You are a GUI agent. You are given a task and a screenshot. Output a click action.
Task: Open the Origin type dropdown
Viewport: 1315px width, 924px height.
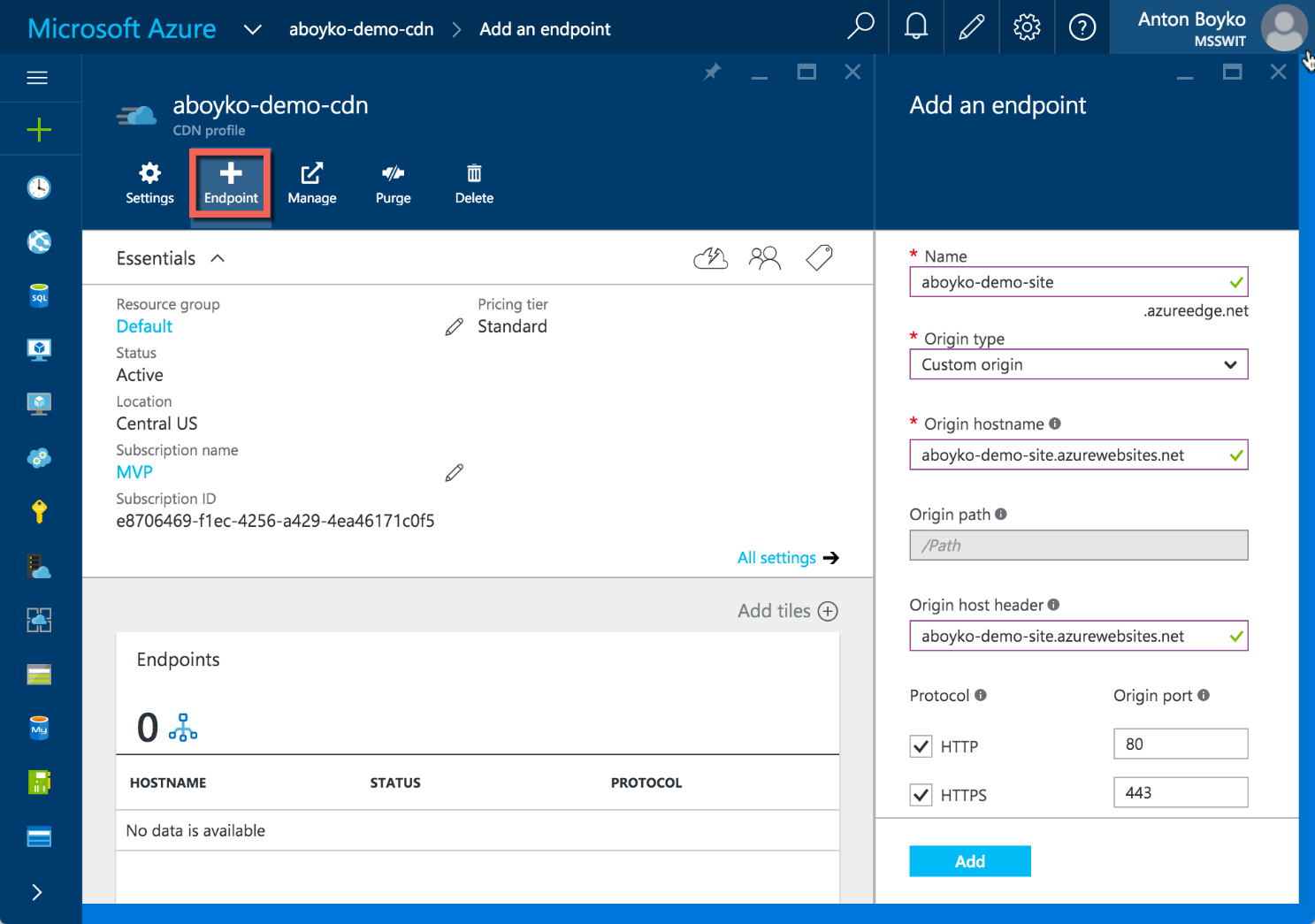click(1078, 364)
